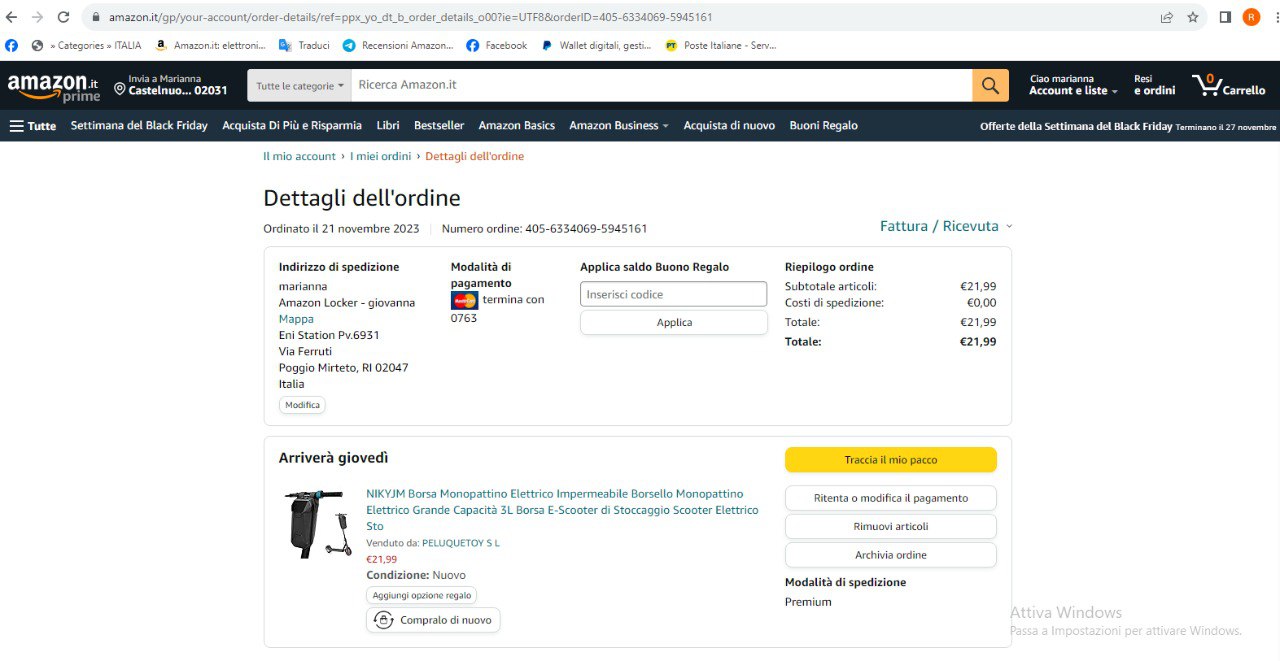Click the browser reload page icon
1280x661 pixels.
click(63, 17)
